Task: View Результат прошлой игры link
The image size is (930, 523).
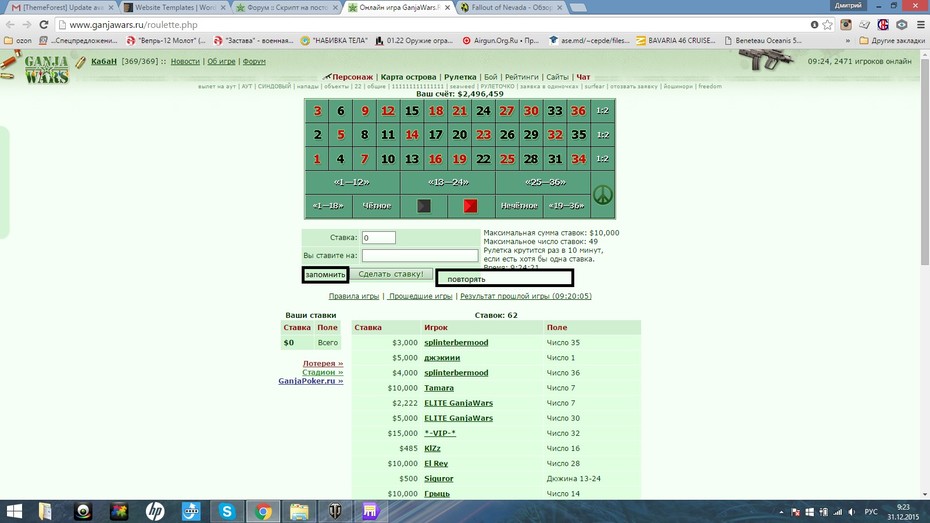Action: pyautogui.click(x=526, y=296)
